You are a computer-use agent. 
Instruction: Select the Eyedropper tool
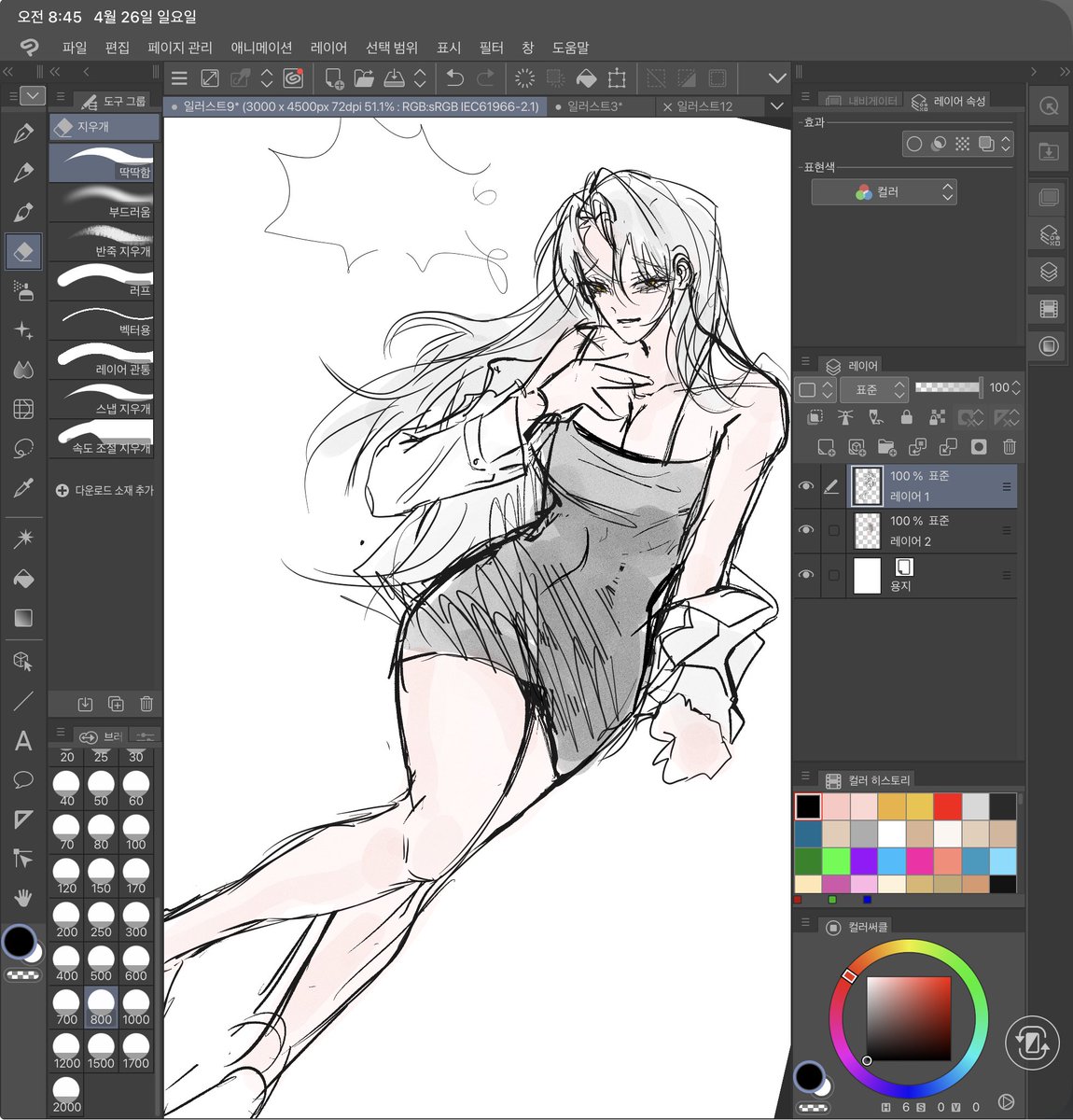coord(23,488)
